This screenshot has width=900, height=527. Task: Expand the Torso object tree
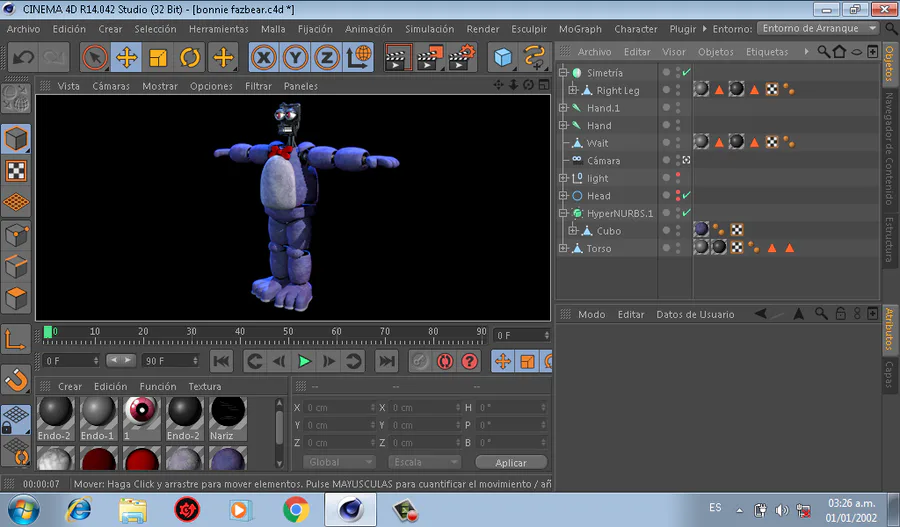click(x=564, y=248)
